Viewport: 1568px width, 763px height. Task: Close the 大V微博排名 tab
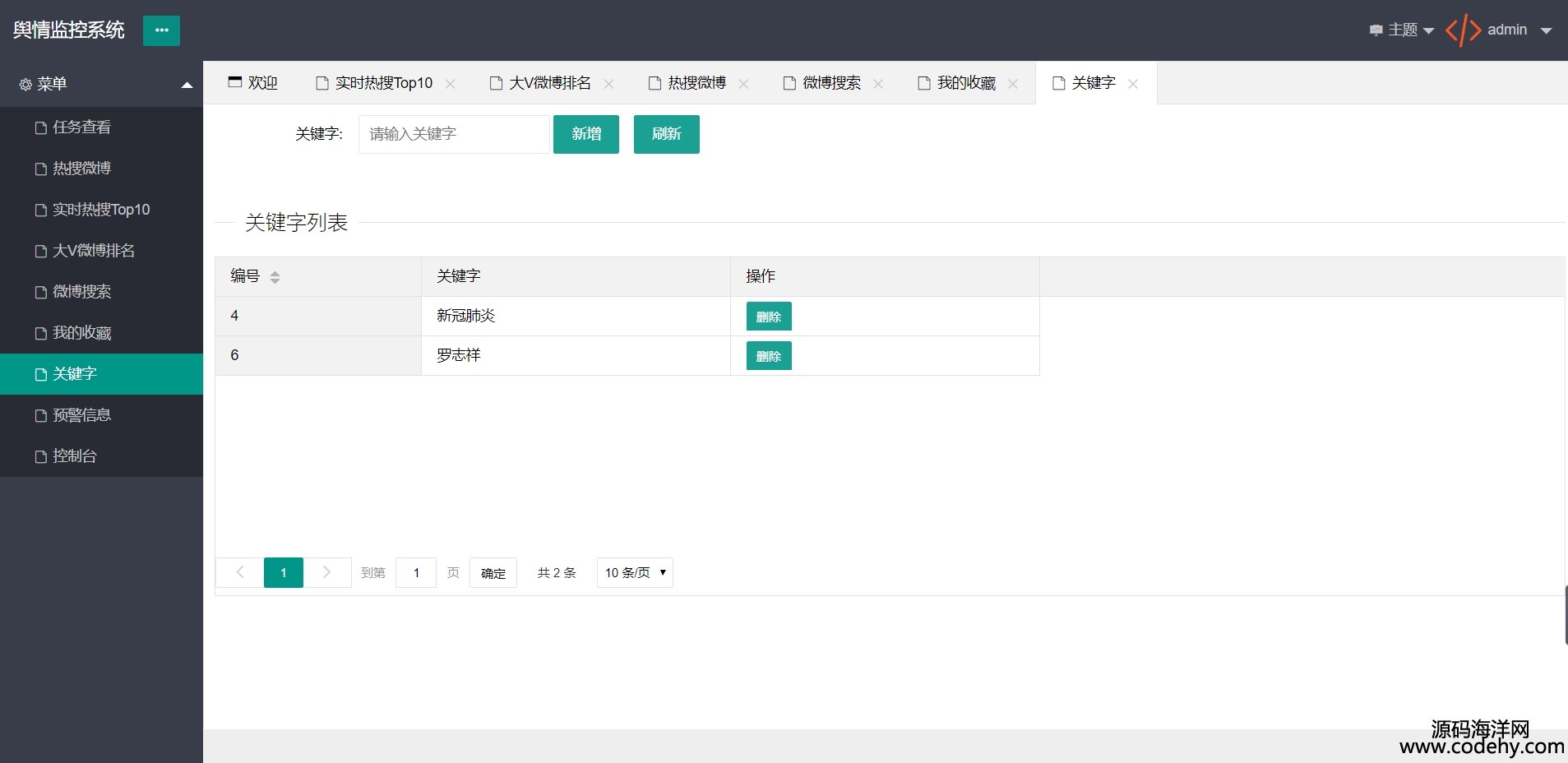tap(609, 84)
